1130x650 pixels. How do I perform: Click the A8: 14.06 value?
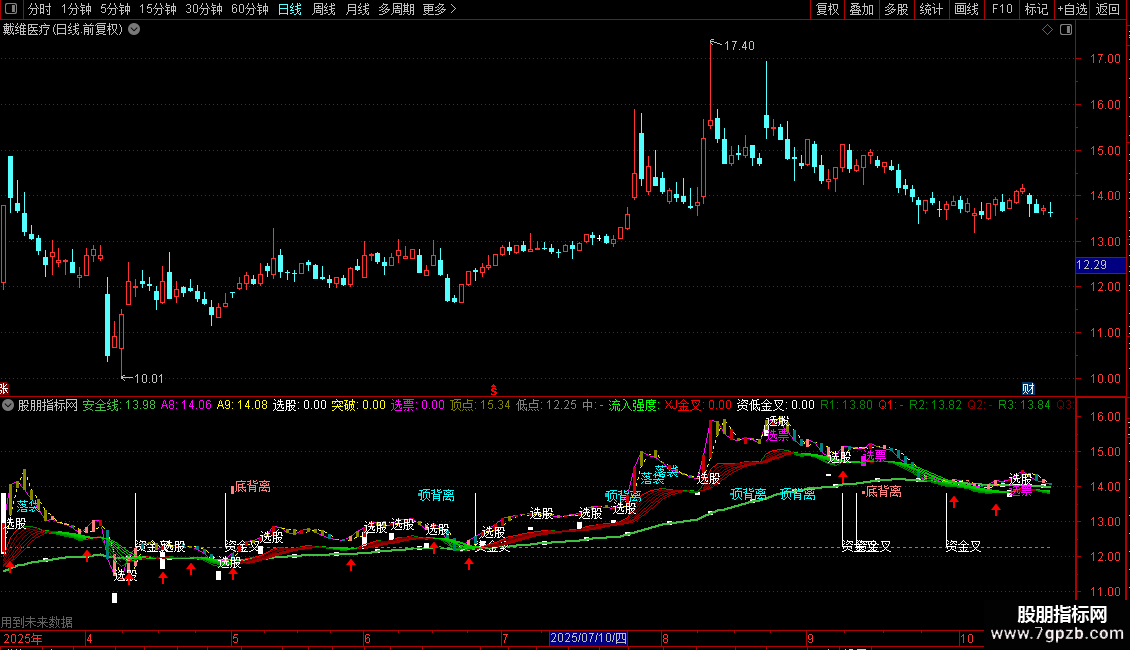[x=187, y=406]
